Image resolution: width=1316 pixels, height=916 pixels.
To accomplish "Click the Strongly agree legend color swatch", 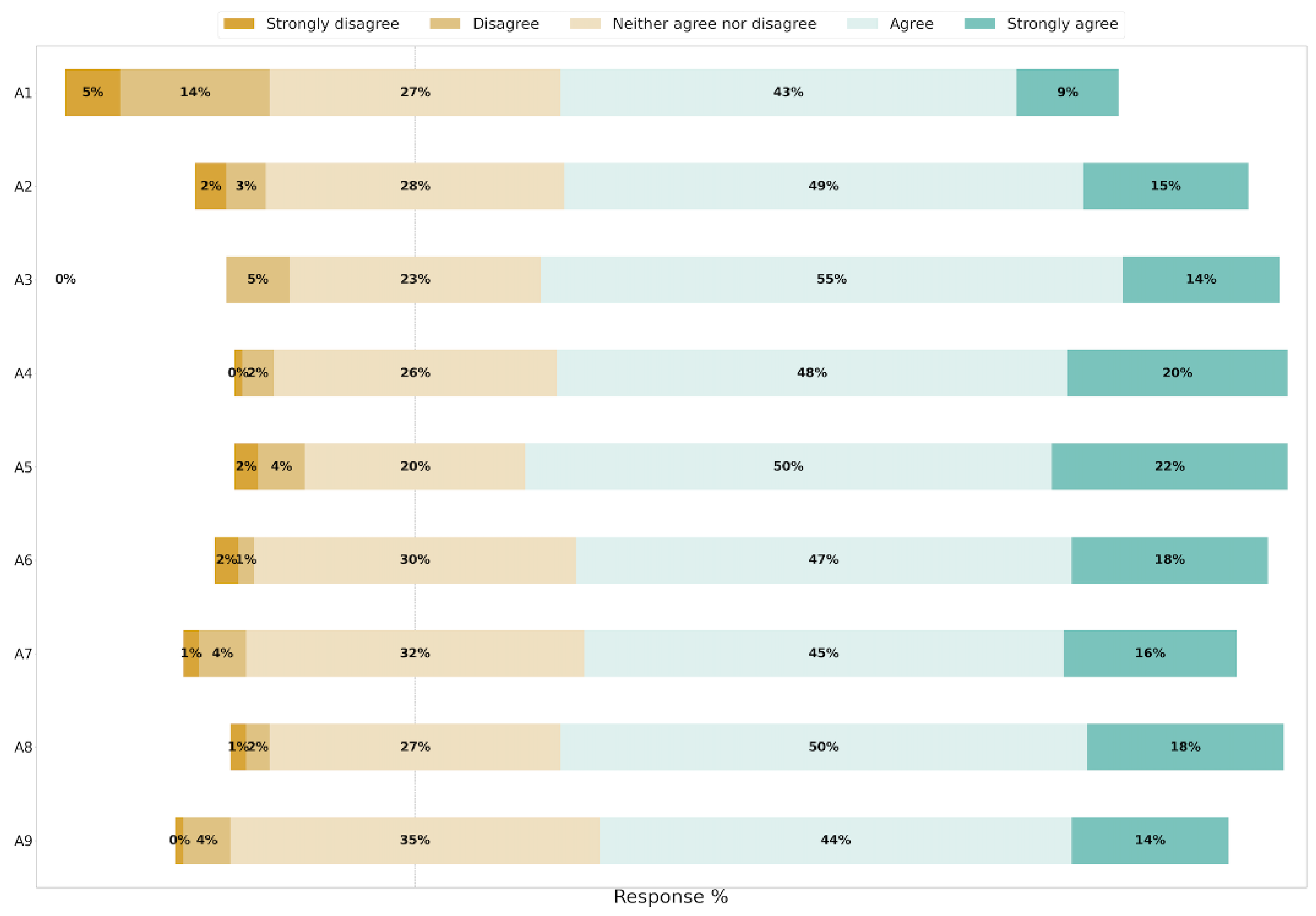I will click(x=979, y=23).
